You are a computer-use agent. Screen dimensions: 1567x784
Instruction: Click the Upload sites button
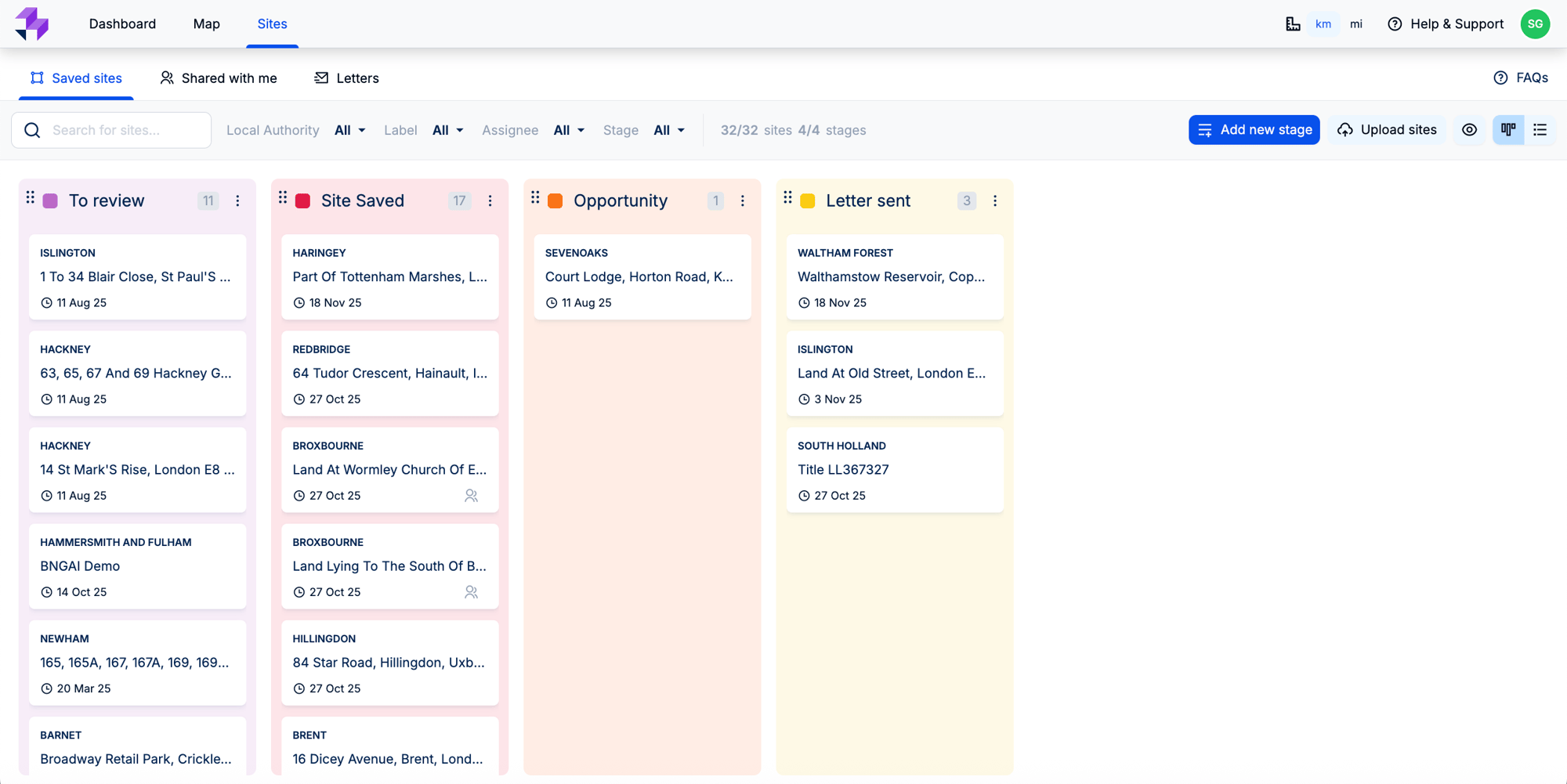1387,130
